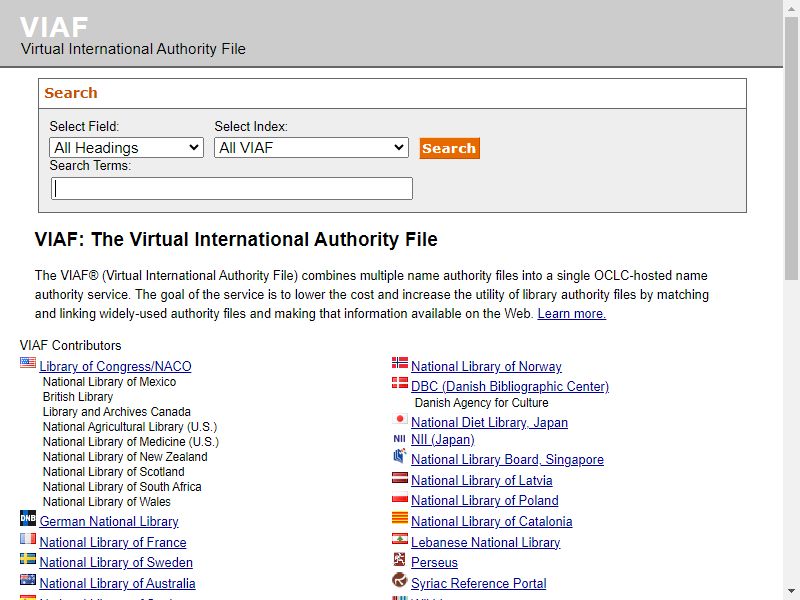Open the Select Index dropdown
Image resolution: width=800 pixels, height=600 pixels.
(x=311, y=147)
